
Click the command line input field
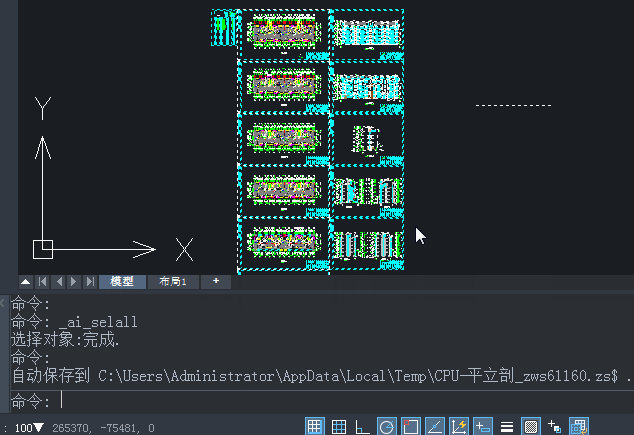pyautogui.click(x=321, y=401)
